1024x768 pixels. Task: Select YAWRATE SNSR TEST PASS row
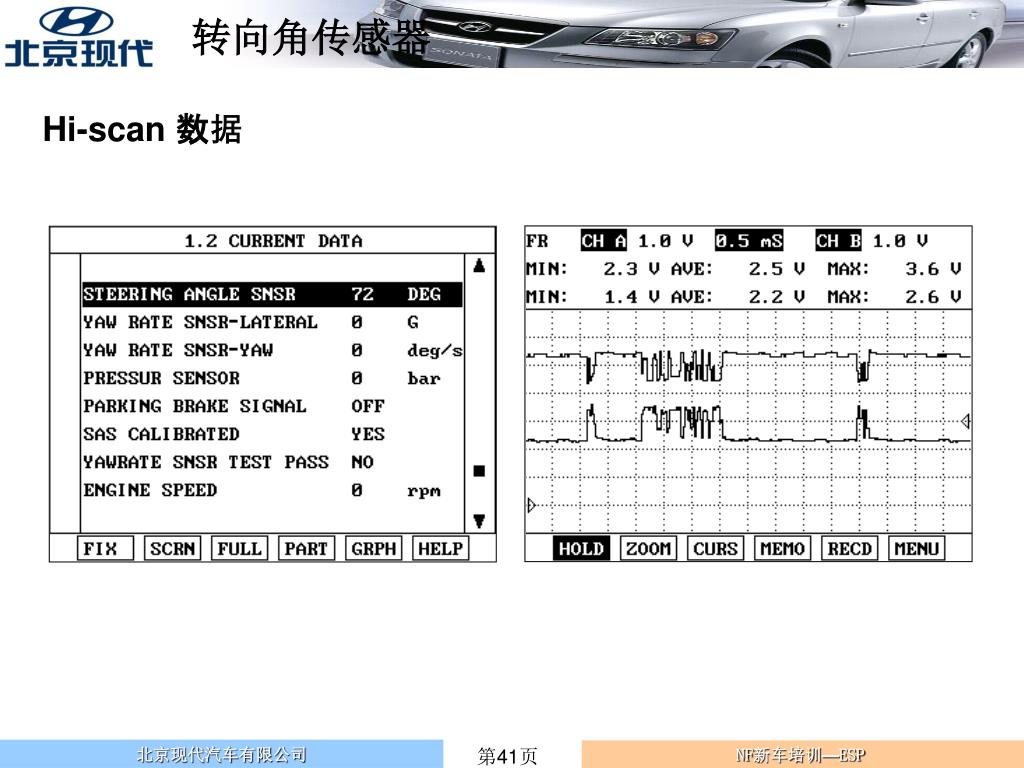point(272,462)
